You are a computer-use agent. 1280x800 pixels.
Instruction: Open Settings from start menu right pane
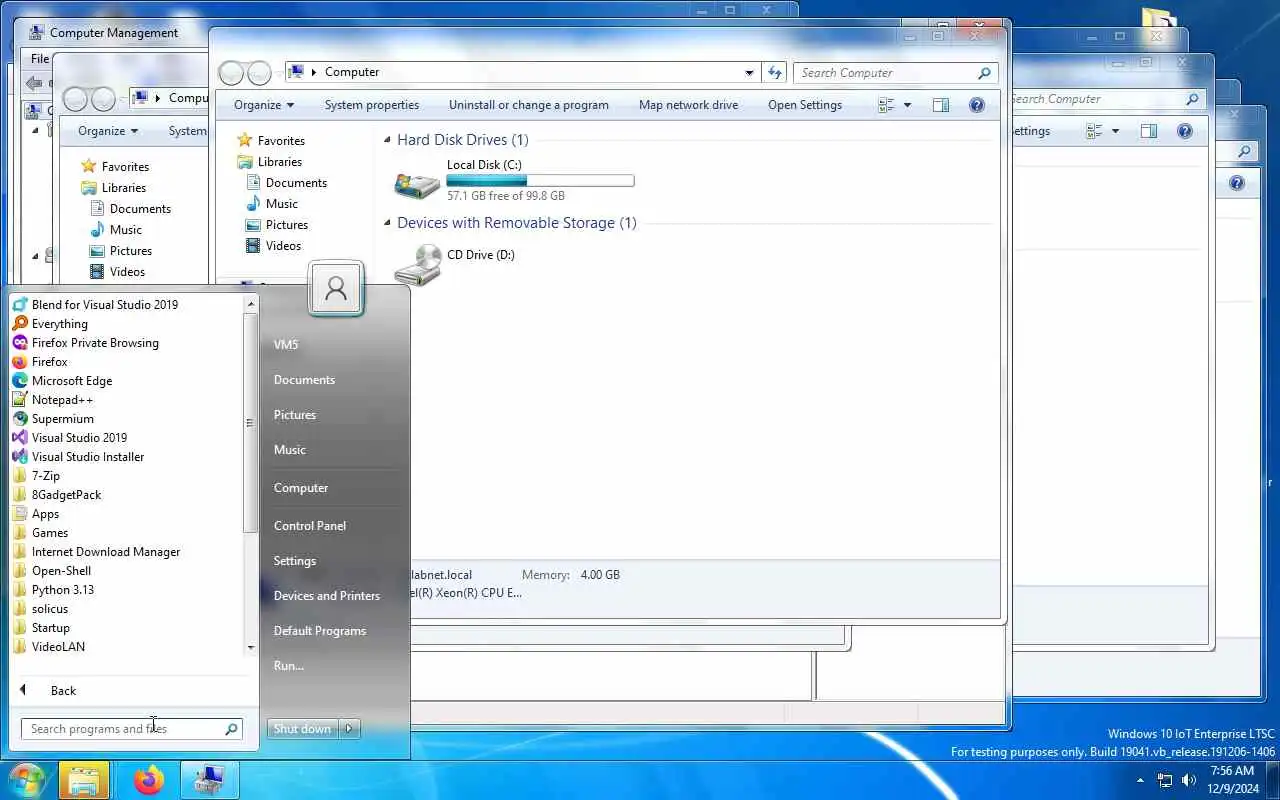(x=295, y=561)
